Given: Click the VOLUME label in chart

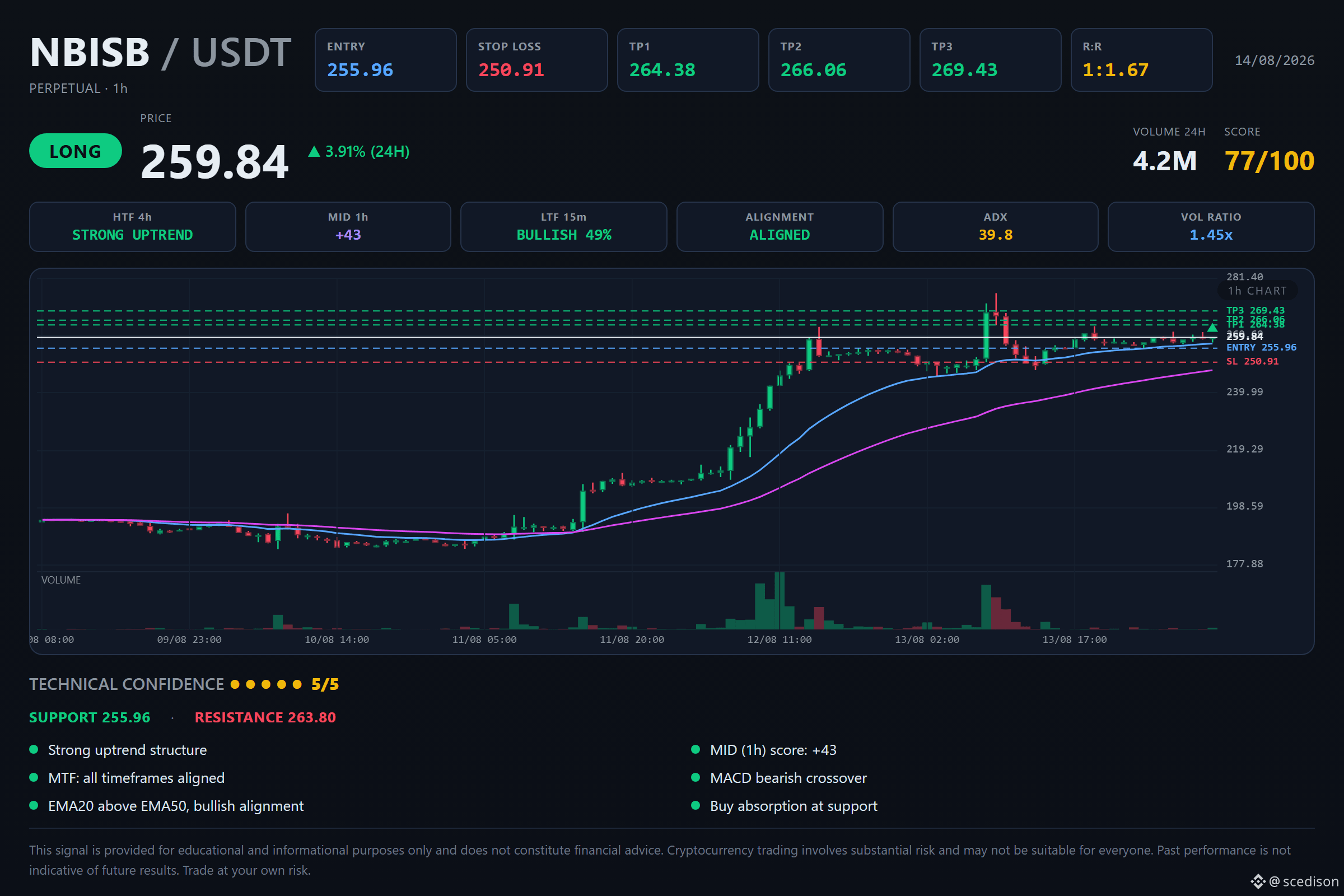Looking at the screenshot, I should tap(61, 580).
